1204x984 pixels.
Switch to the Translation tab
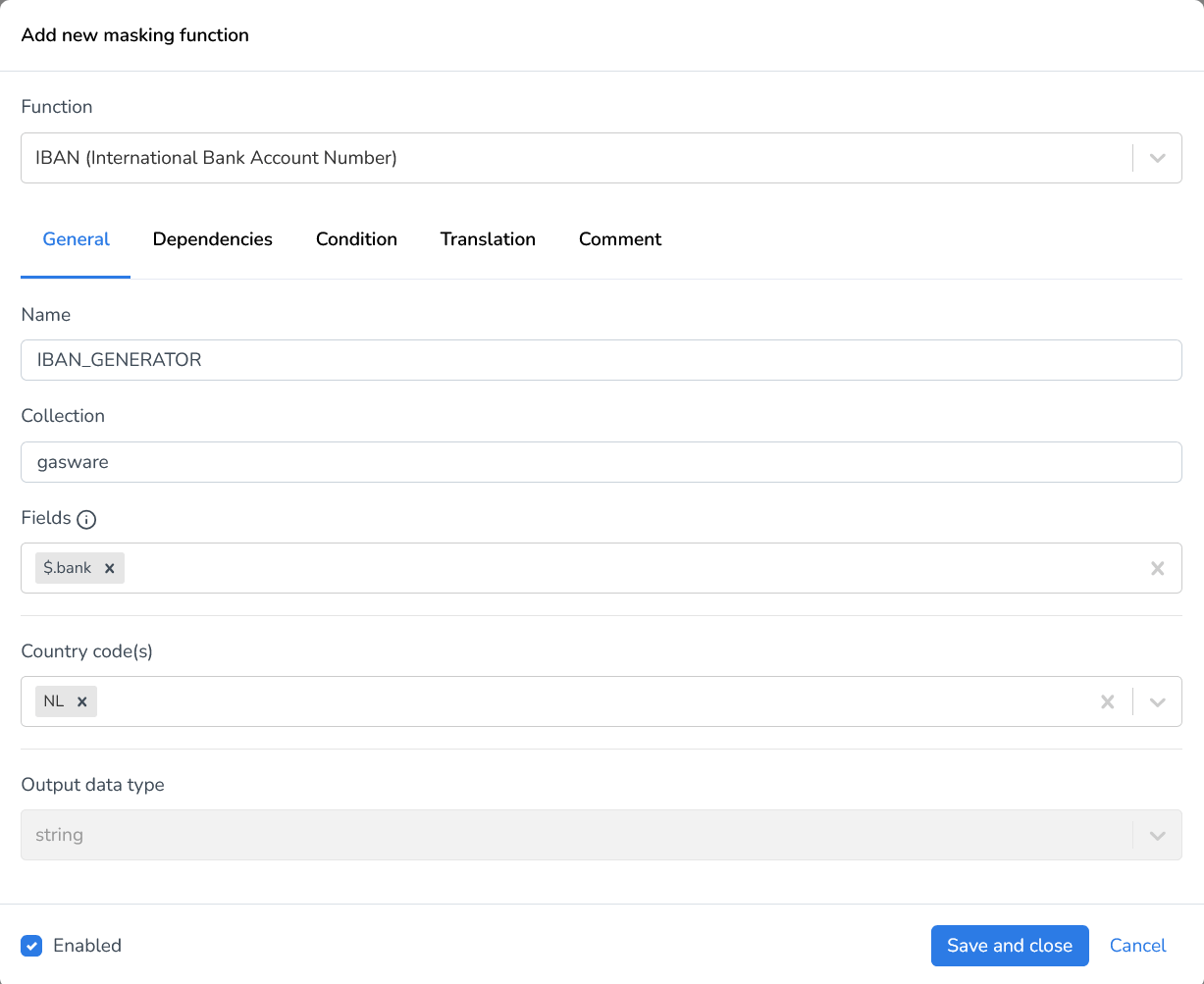pos(488,239)
